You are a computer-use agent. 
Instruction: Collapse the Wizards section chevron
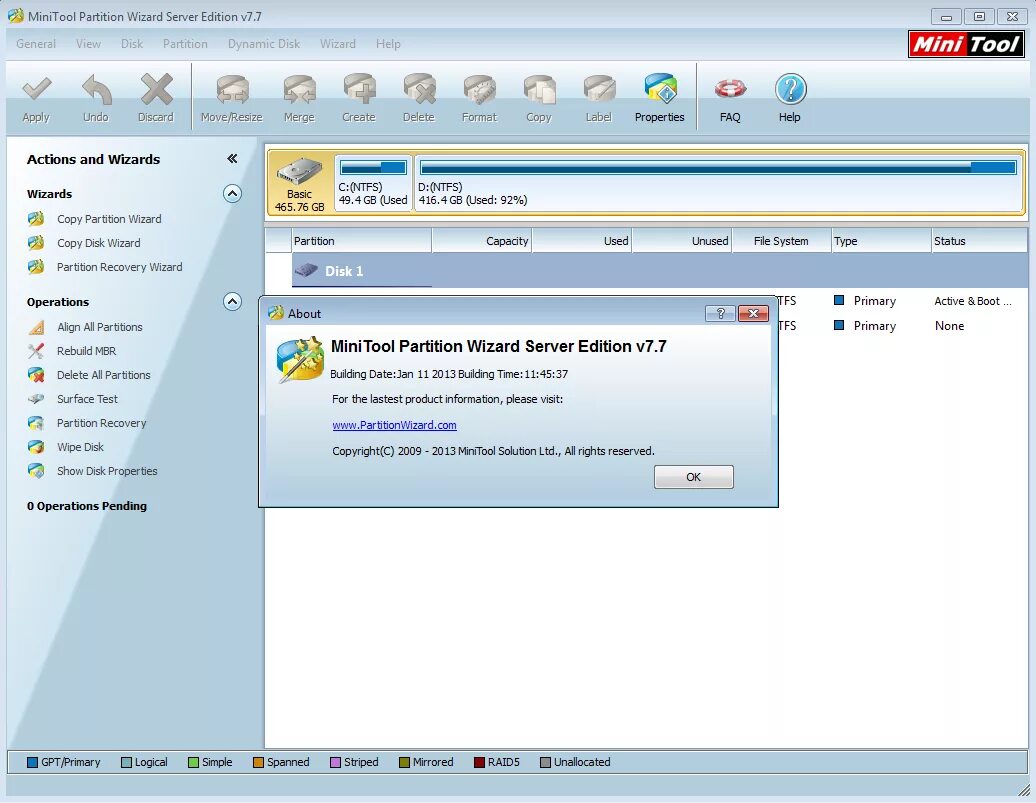(x=232, y=194)
